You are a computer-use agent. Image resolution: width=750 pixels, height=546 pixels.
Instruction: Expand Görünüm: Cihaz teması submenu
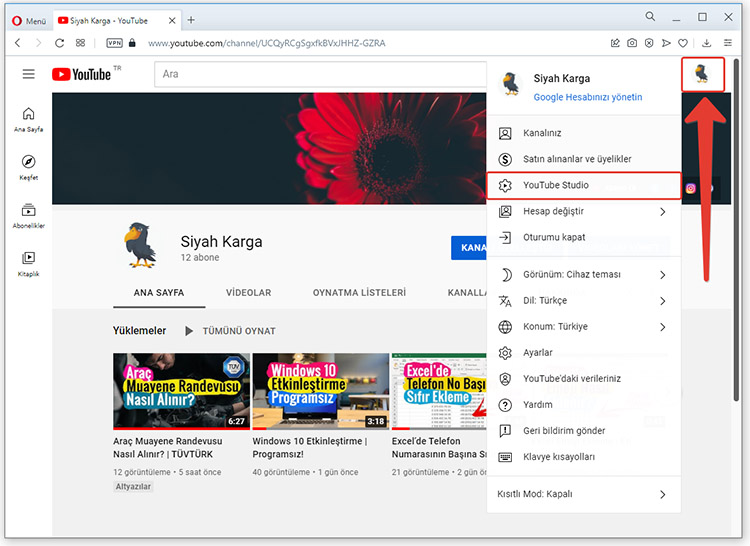[584, 274]
